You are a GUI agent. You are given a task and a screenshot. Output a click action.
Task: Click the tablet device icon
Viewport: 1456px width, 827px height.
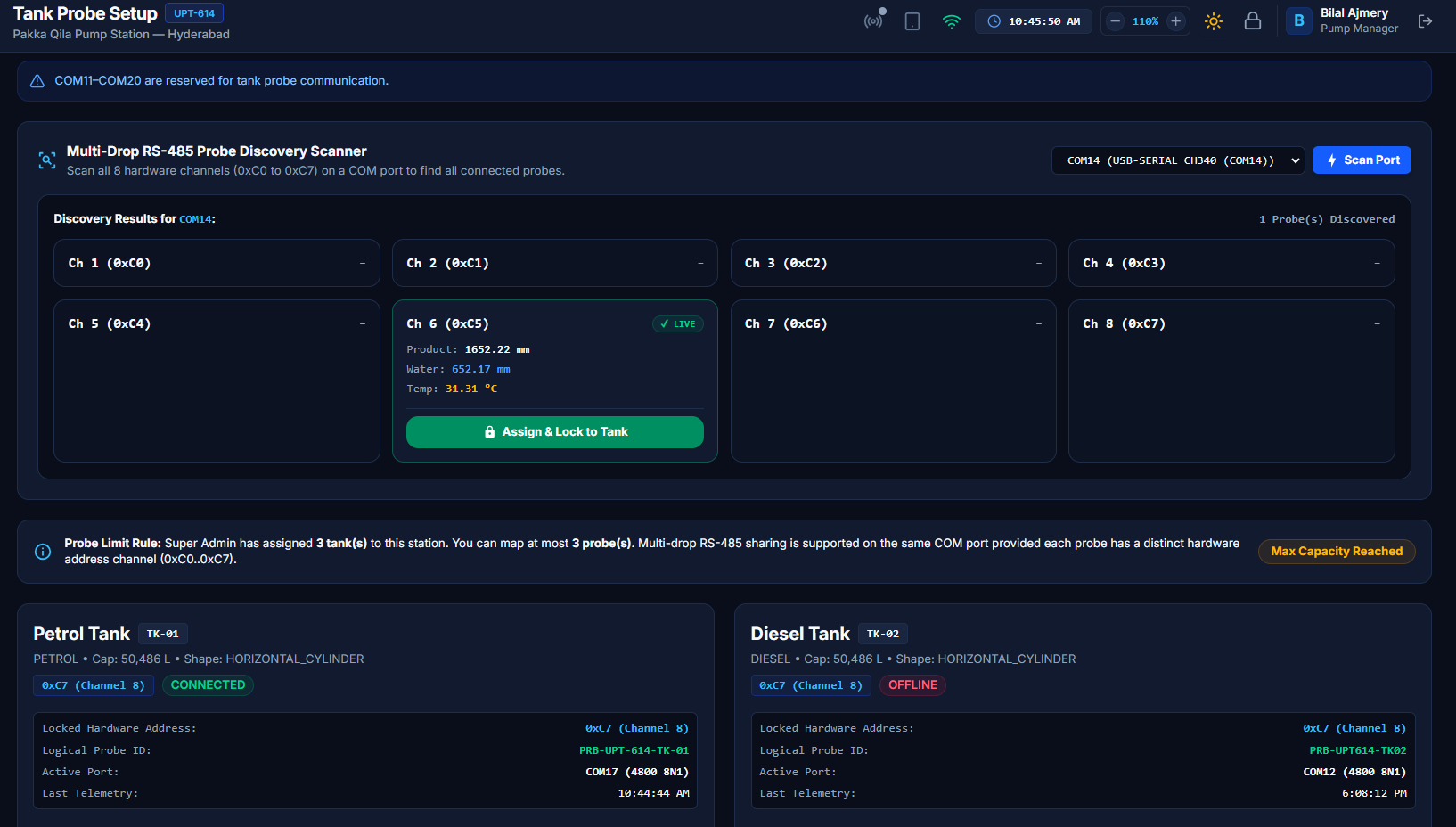click(x=912, y=21)
